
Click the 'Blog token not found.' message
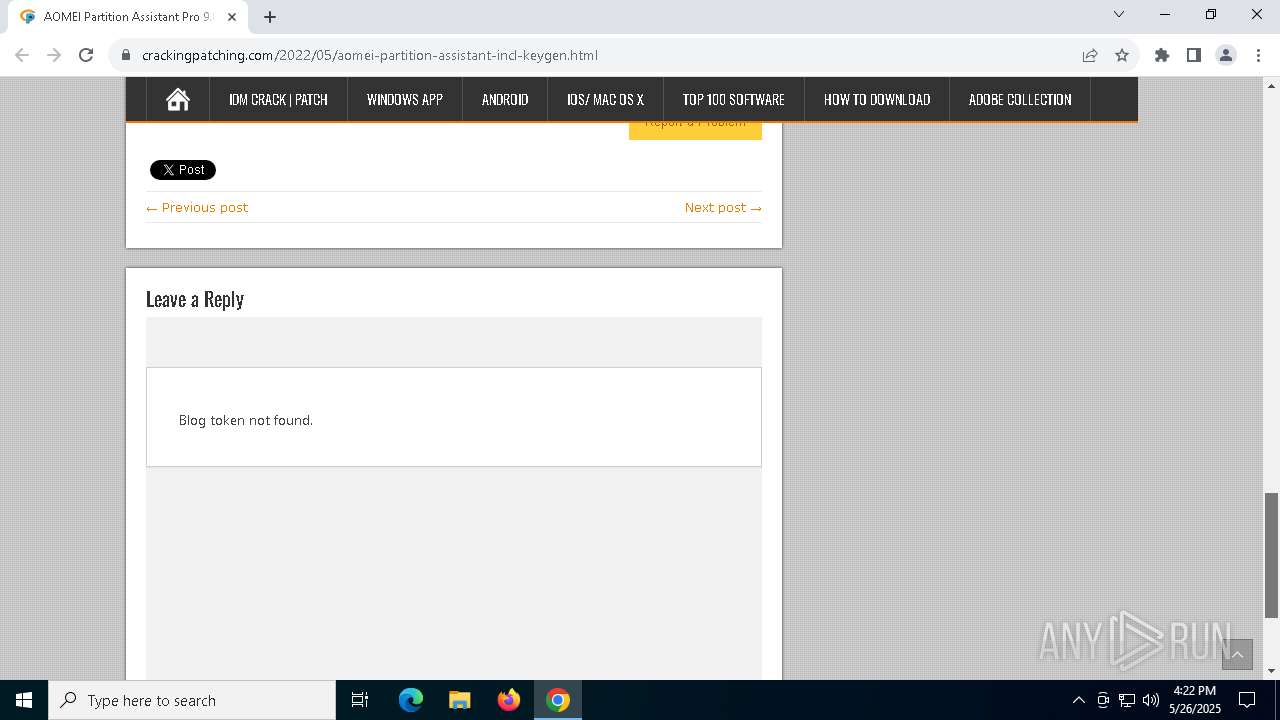pos(246,420)
